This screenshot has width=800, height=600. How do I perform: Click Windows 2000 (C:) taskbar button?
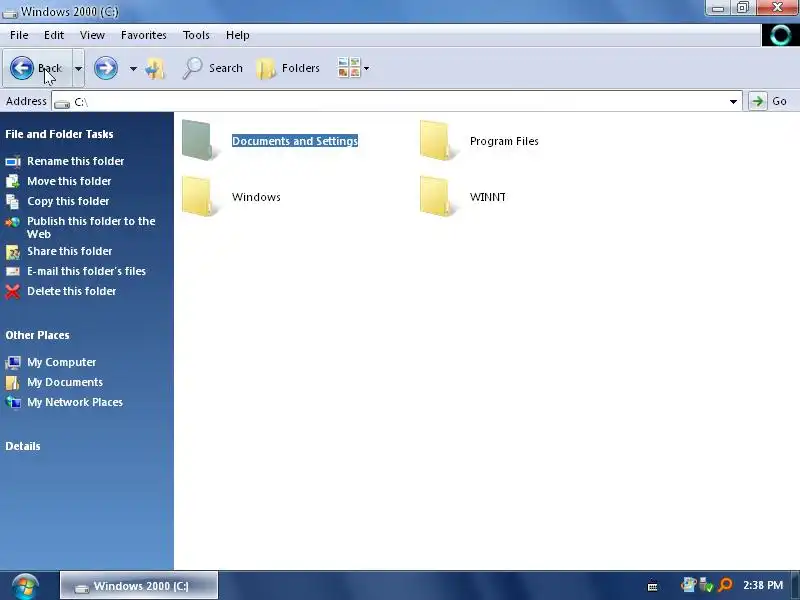click(139, 585)
